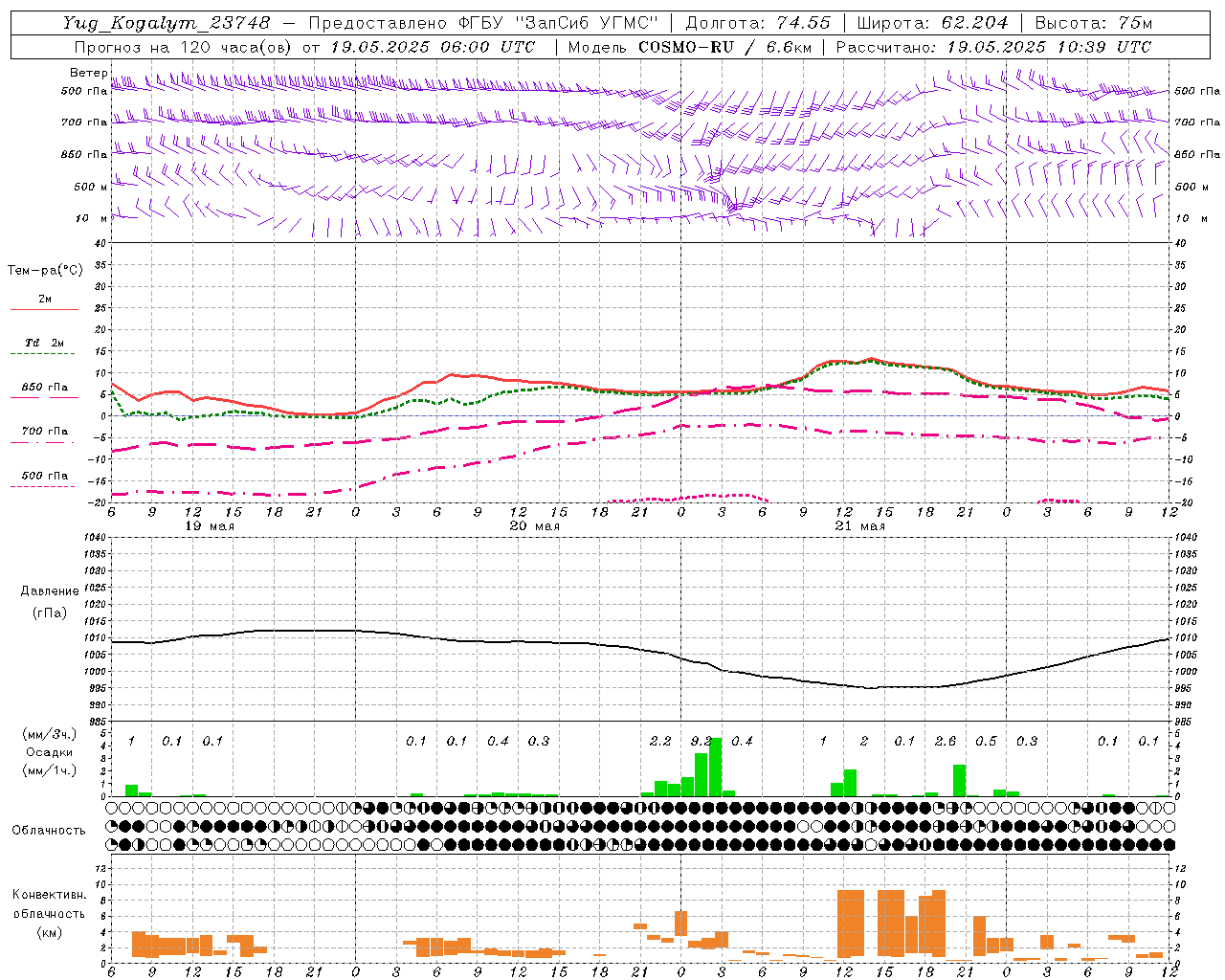Click the calculated timestamp 19.05.2025 10:39 UTC
Image resolution: width=1225 pixels, height=980 pixels.
[1049, 47]
